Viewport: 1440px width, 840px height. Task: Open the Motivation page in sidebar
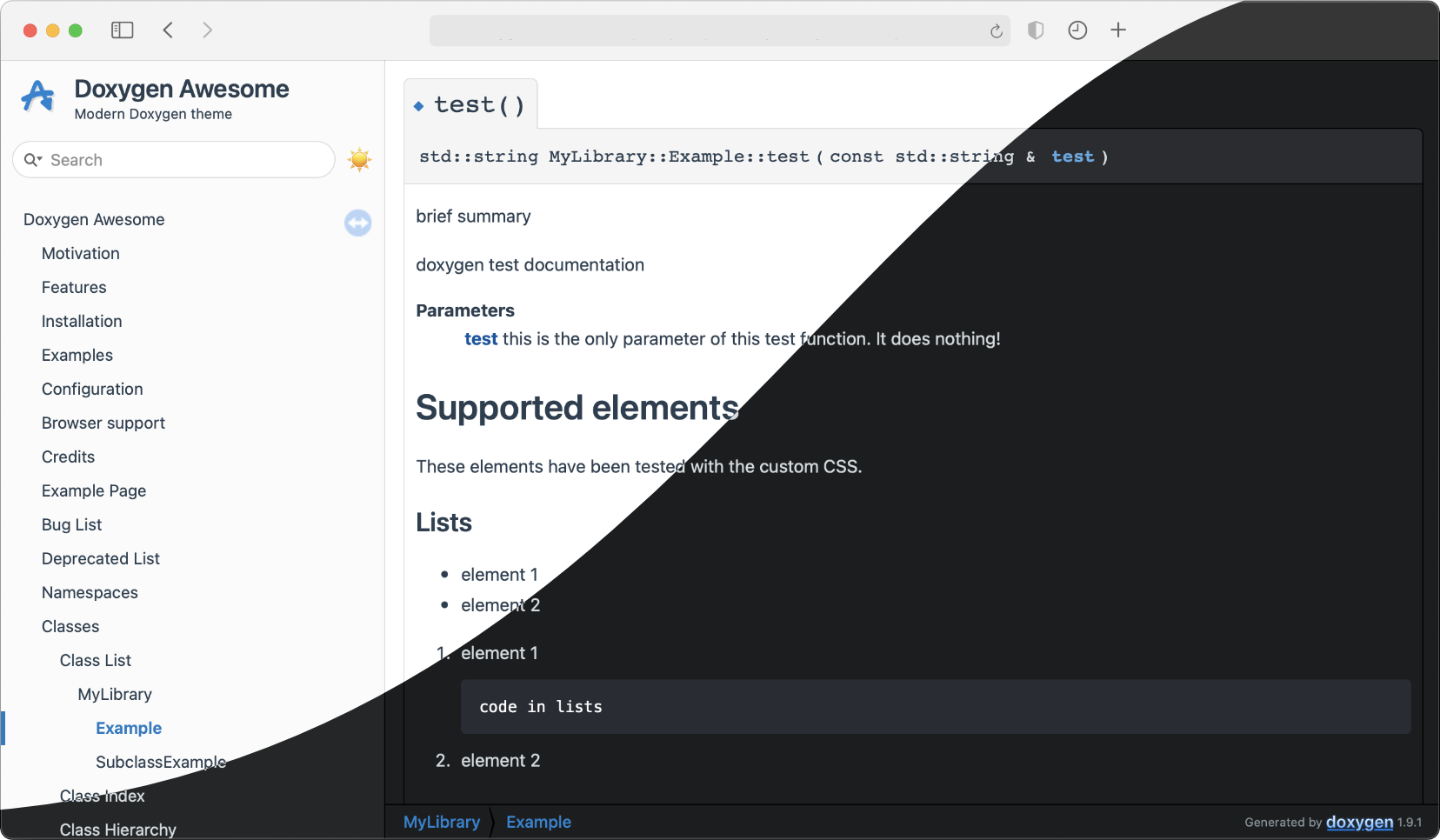point(81,254)
